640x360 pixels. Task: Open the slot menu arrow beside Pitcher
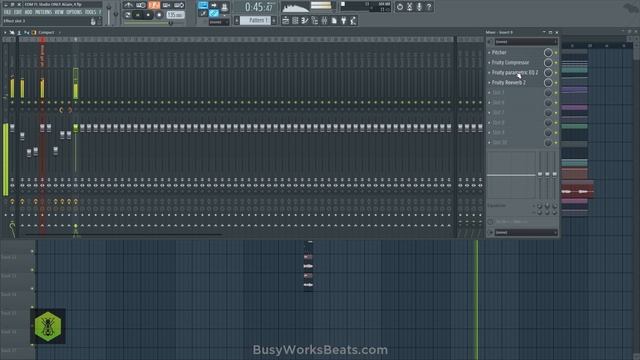point(489,53)
